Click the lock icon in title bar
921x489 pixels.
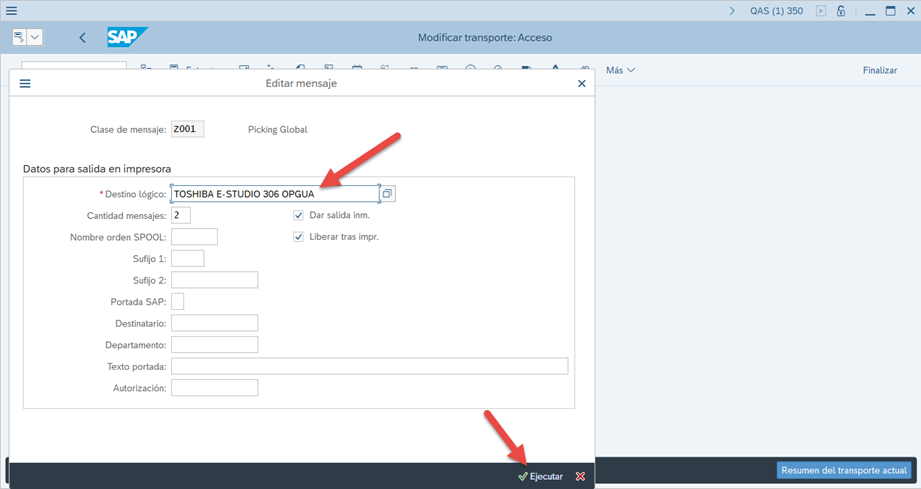point(841,11)
